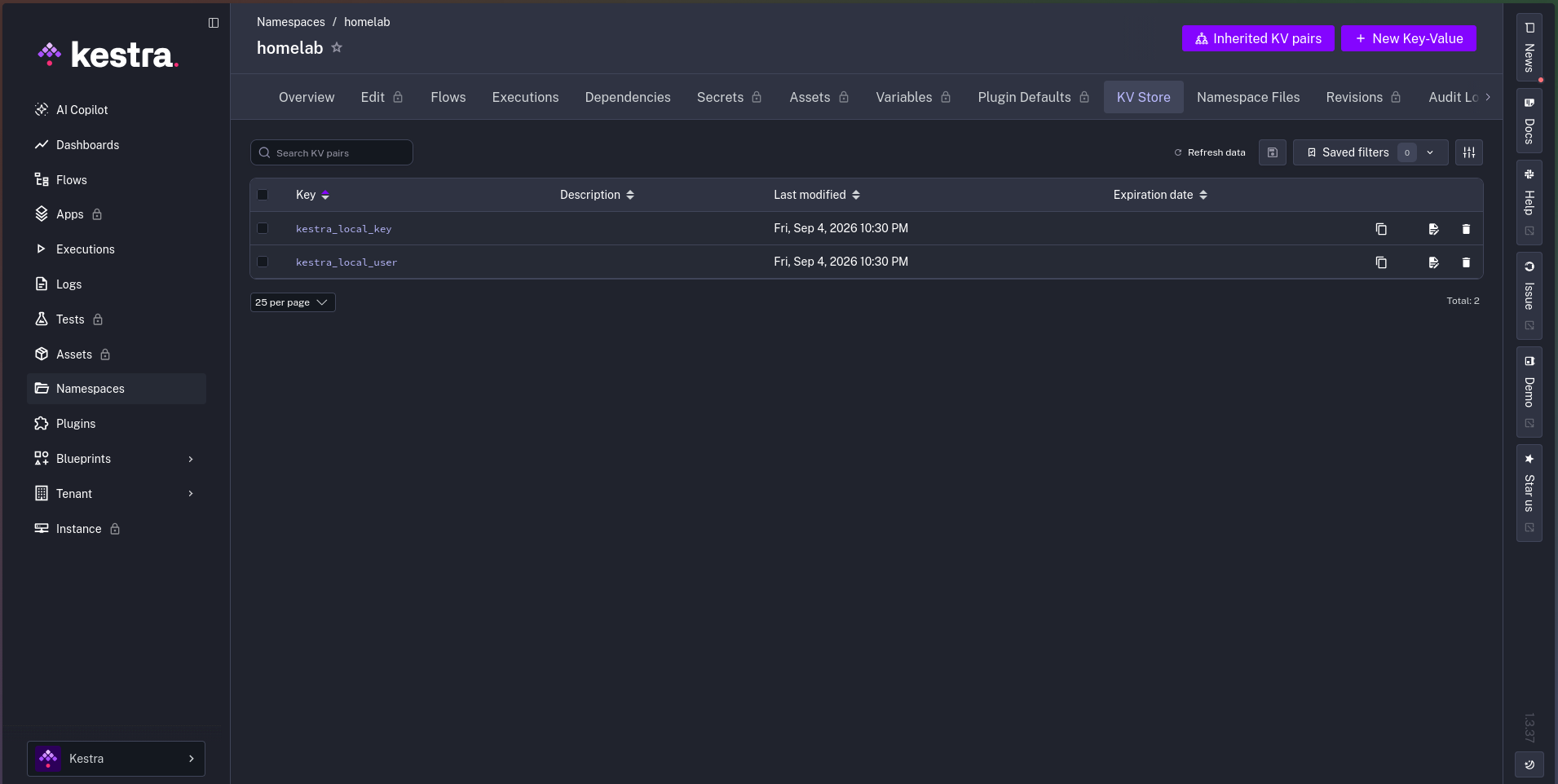The image size is (1558, 784).
Task: Click the Star us side link
Action: click(x=1529, y=493)
